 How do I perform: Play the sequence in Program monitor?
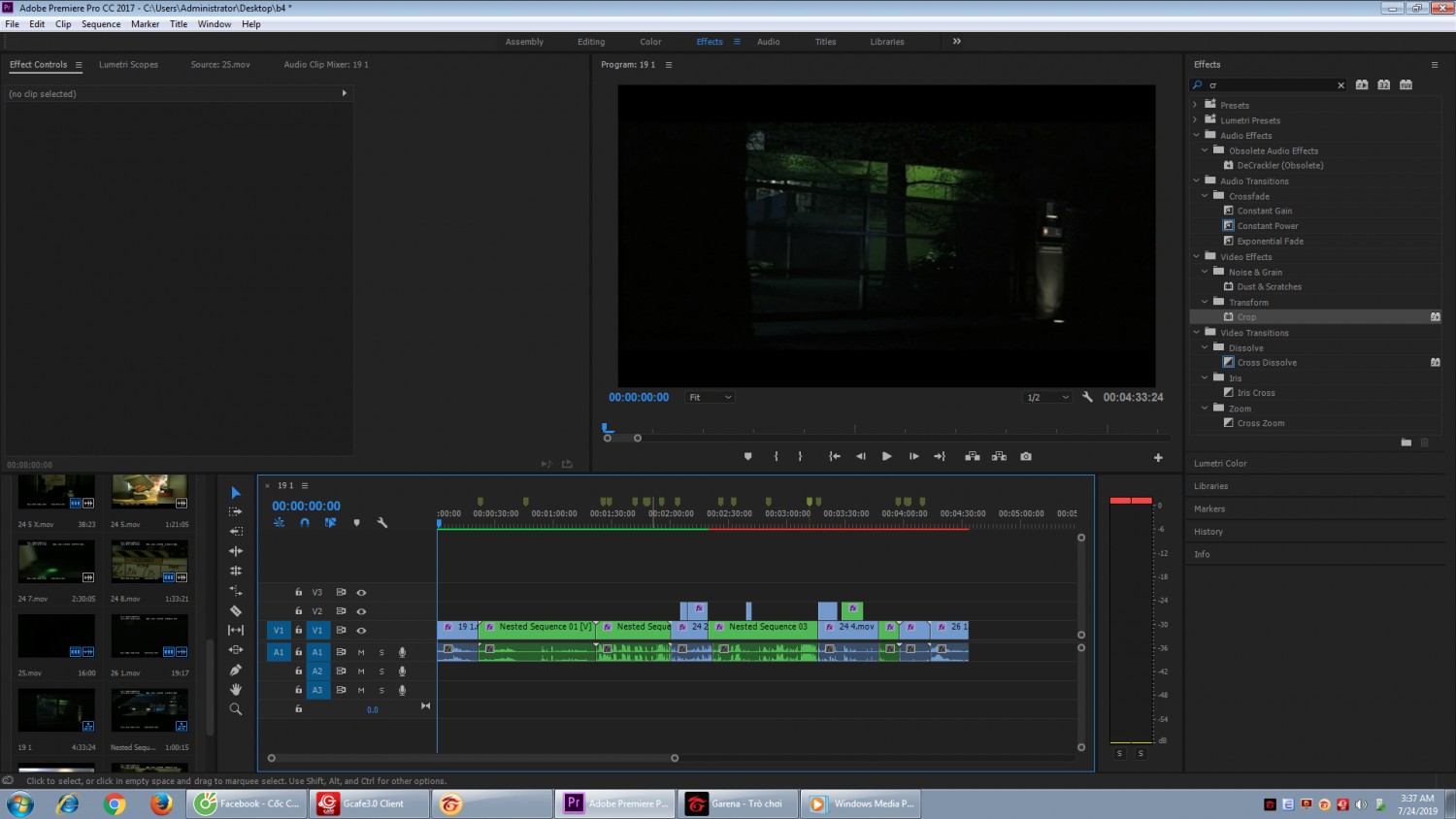(x=886, y=456)
